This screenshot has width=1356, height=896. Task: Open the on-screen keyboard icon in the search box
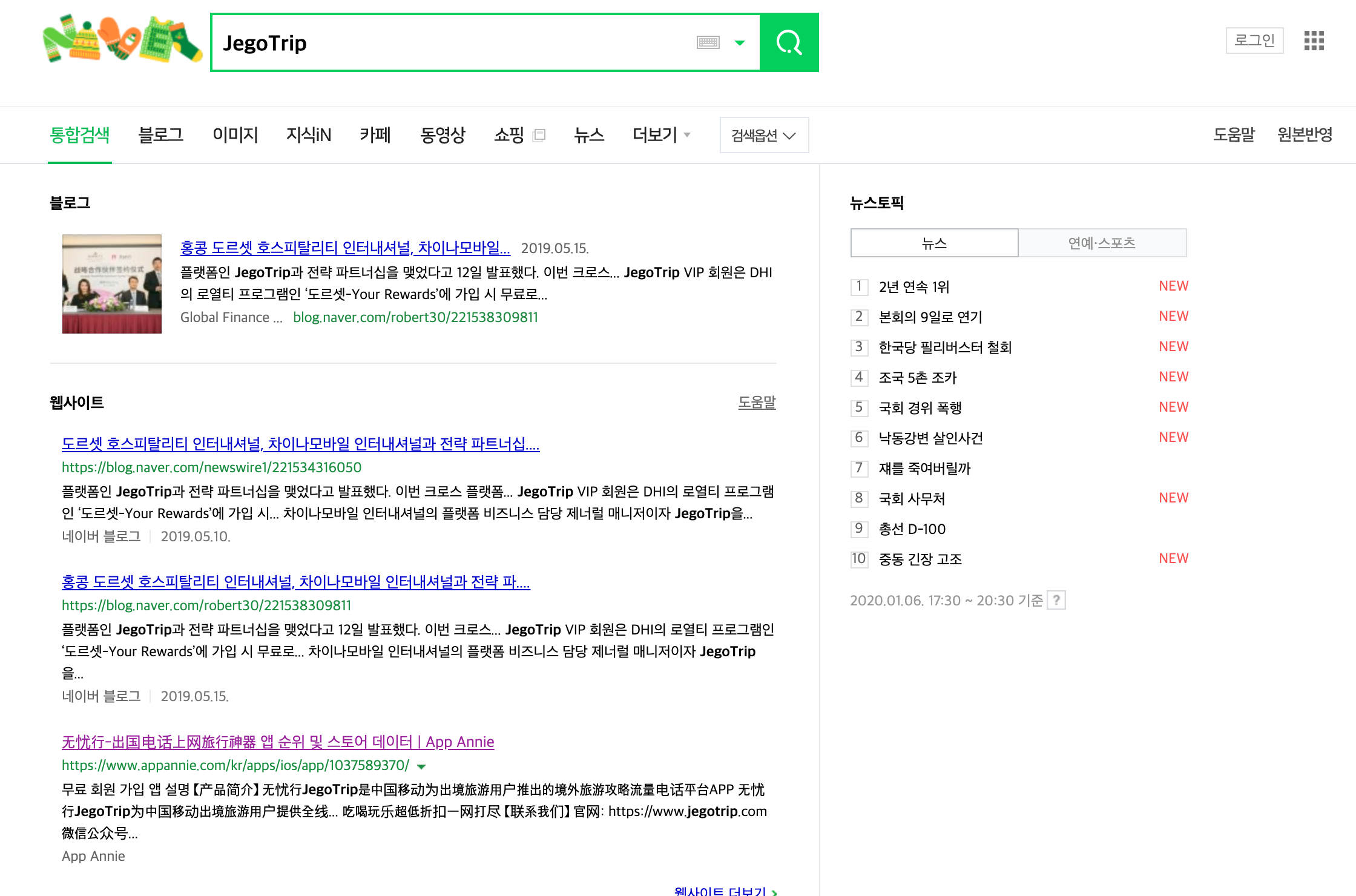708,42
